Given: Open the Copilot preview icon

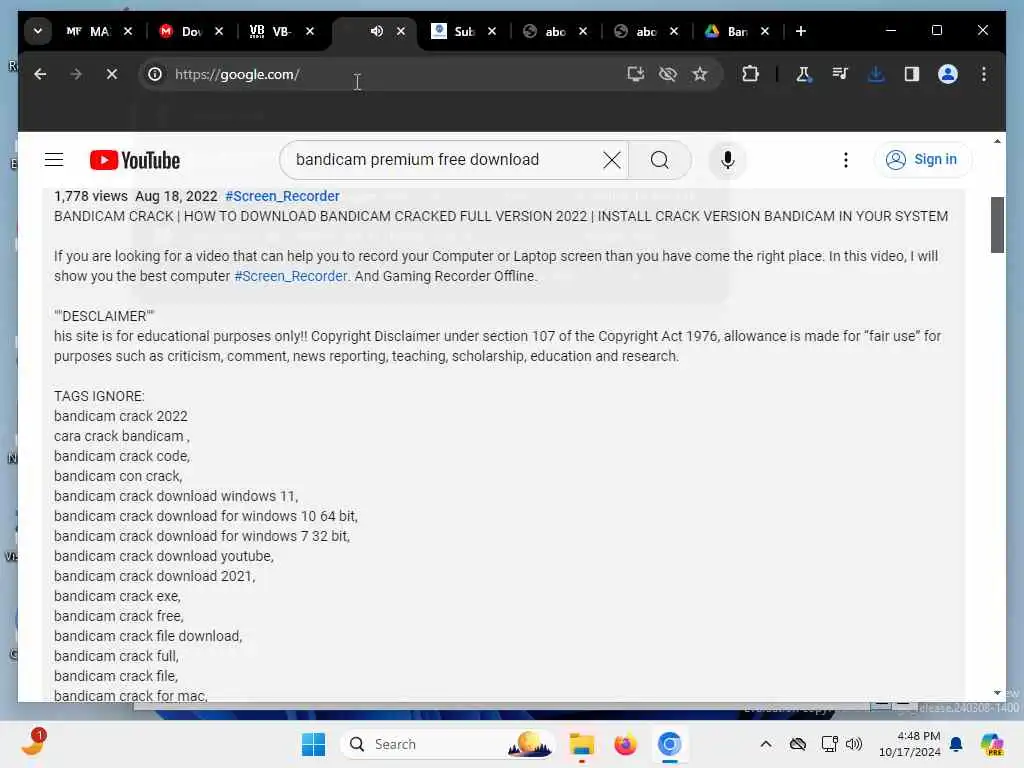Looking at the screenshot, I should pos(992,744).
